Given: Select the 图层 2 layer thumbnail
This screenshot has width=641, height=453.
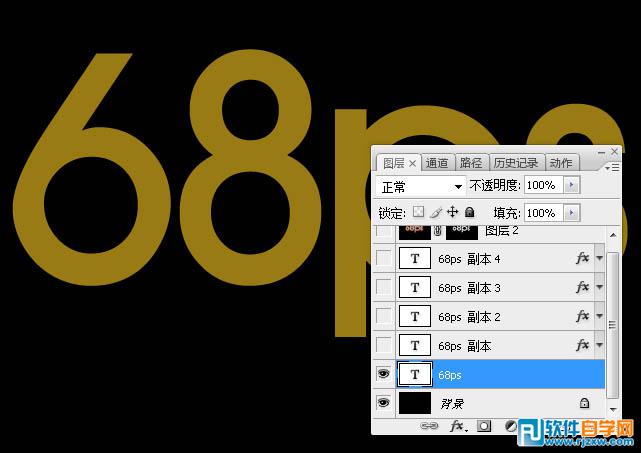Looking at the screenshot, I should click(x=415, y=232).
